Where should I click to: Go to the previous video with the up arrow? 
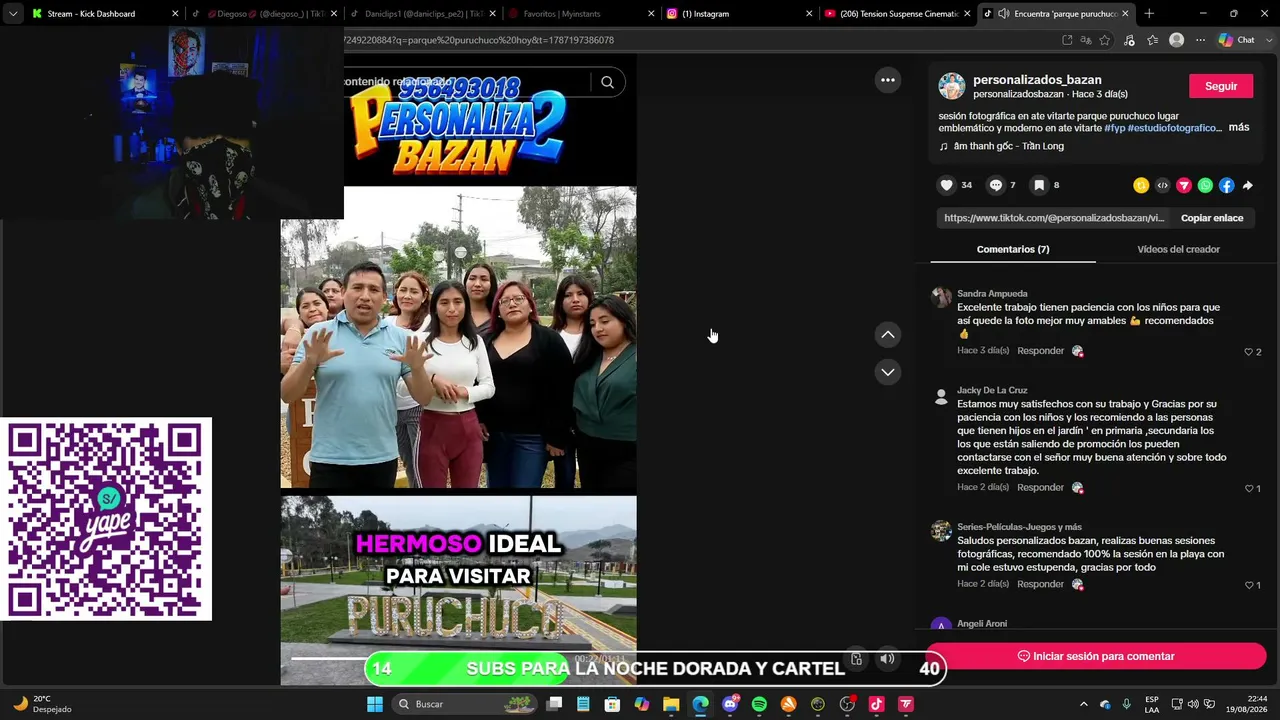click(x=888, y=335)
